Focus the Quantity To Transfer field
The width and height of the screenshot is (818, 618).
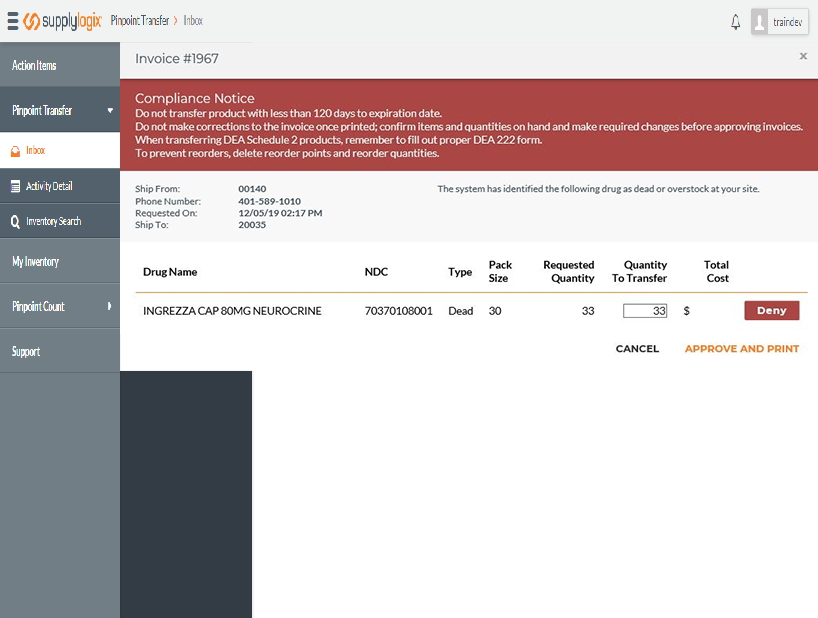pyautogui.click(x=644, y=311)
